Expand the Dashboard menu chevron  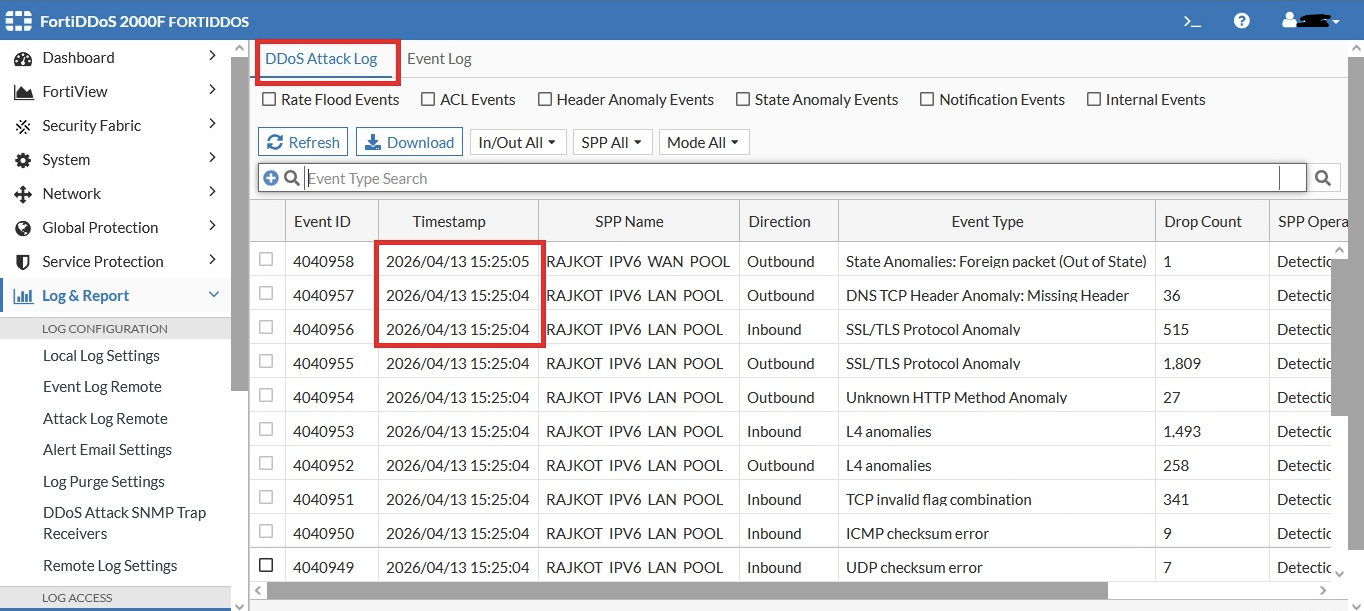coord(212,57)
